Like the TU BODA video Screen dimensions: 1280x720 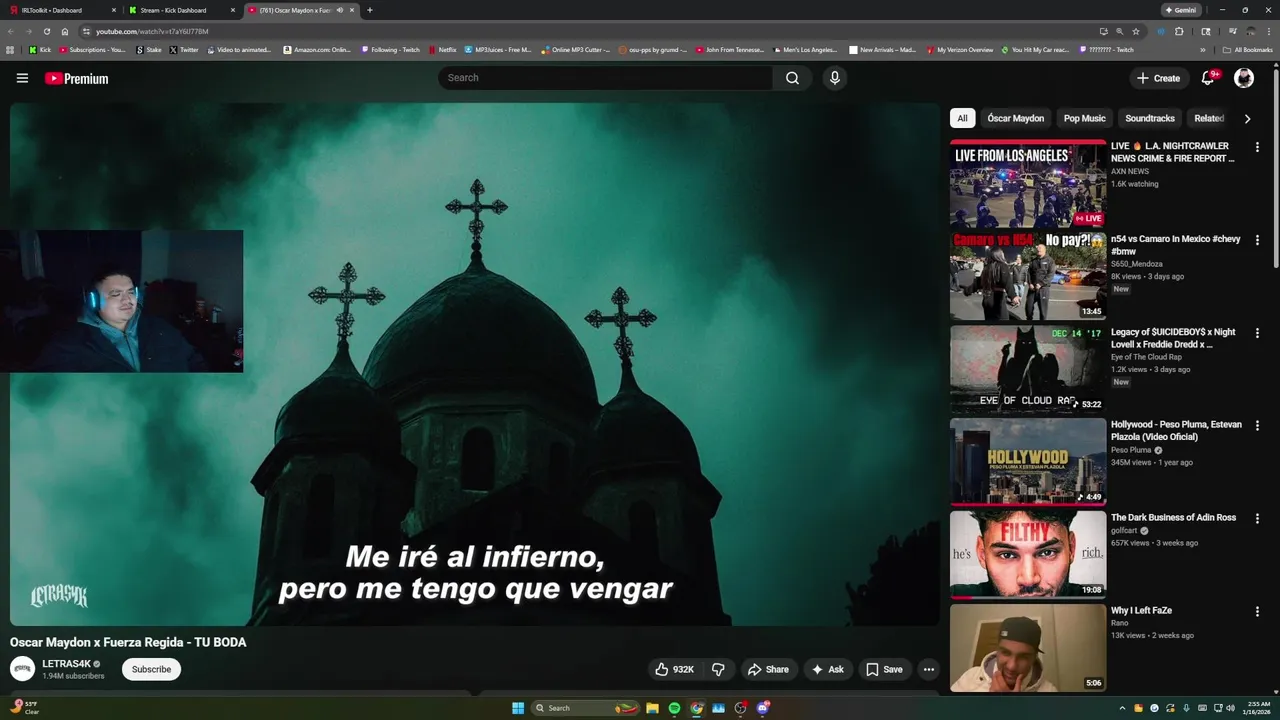tap(674, 669)
